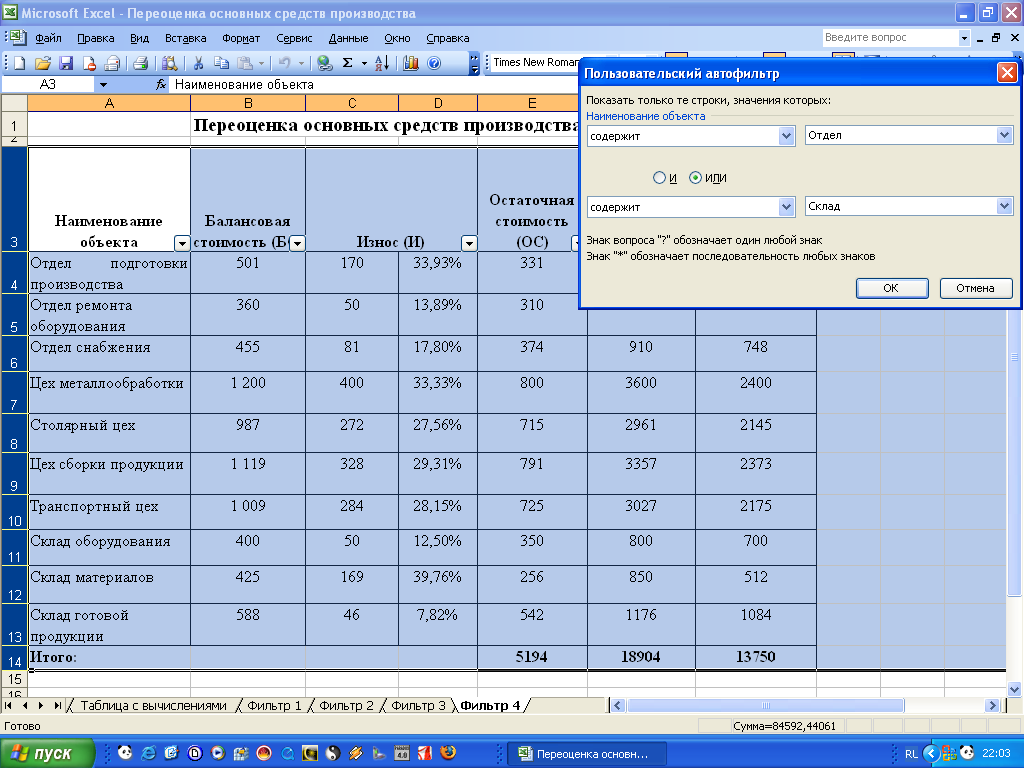Click the blue Help question mark icon
The width and height of the screenshot is (1024, 768).
tap(434, 63)
